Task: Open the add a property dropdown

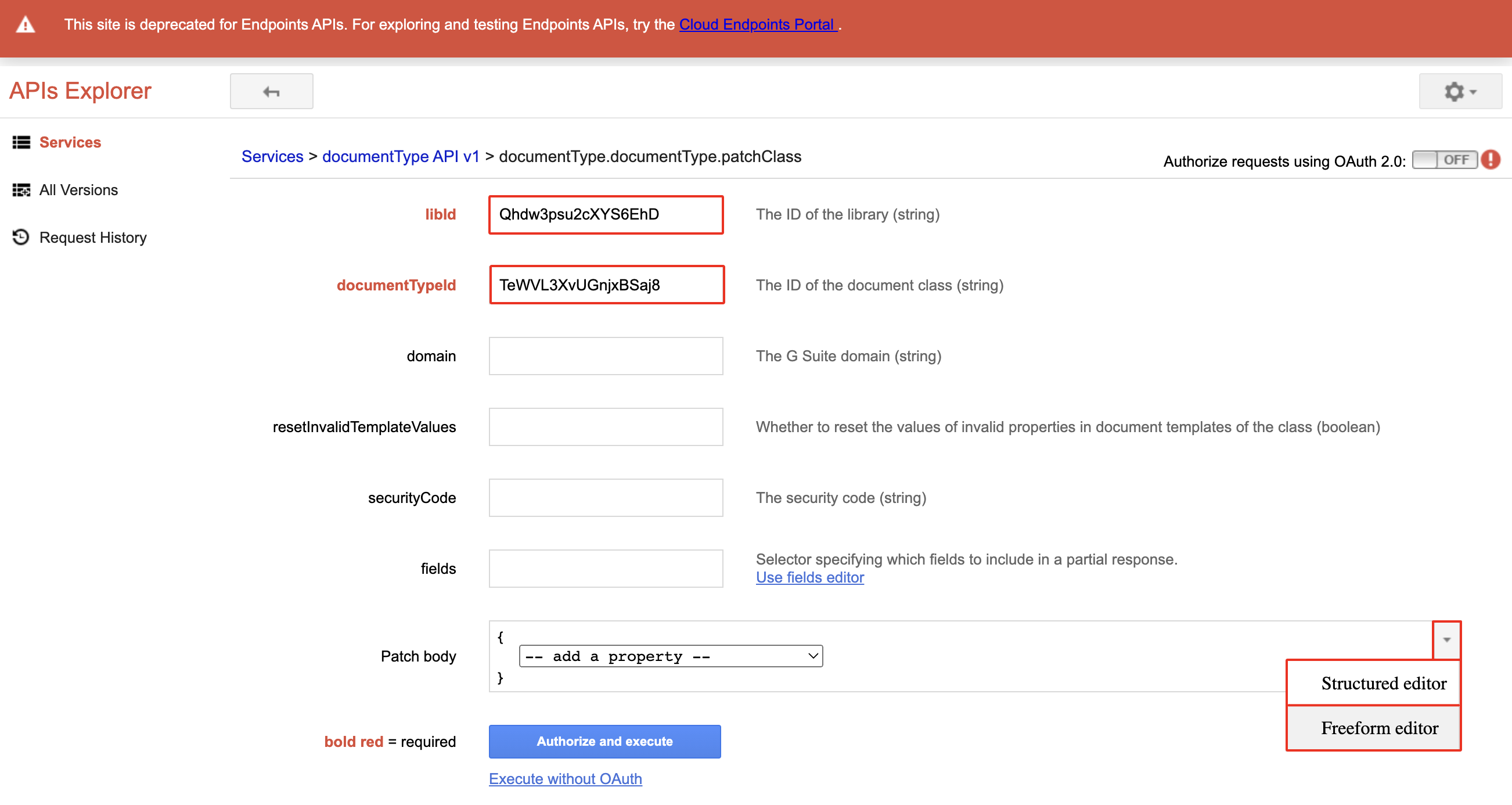Action: tap(670, 656)
